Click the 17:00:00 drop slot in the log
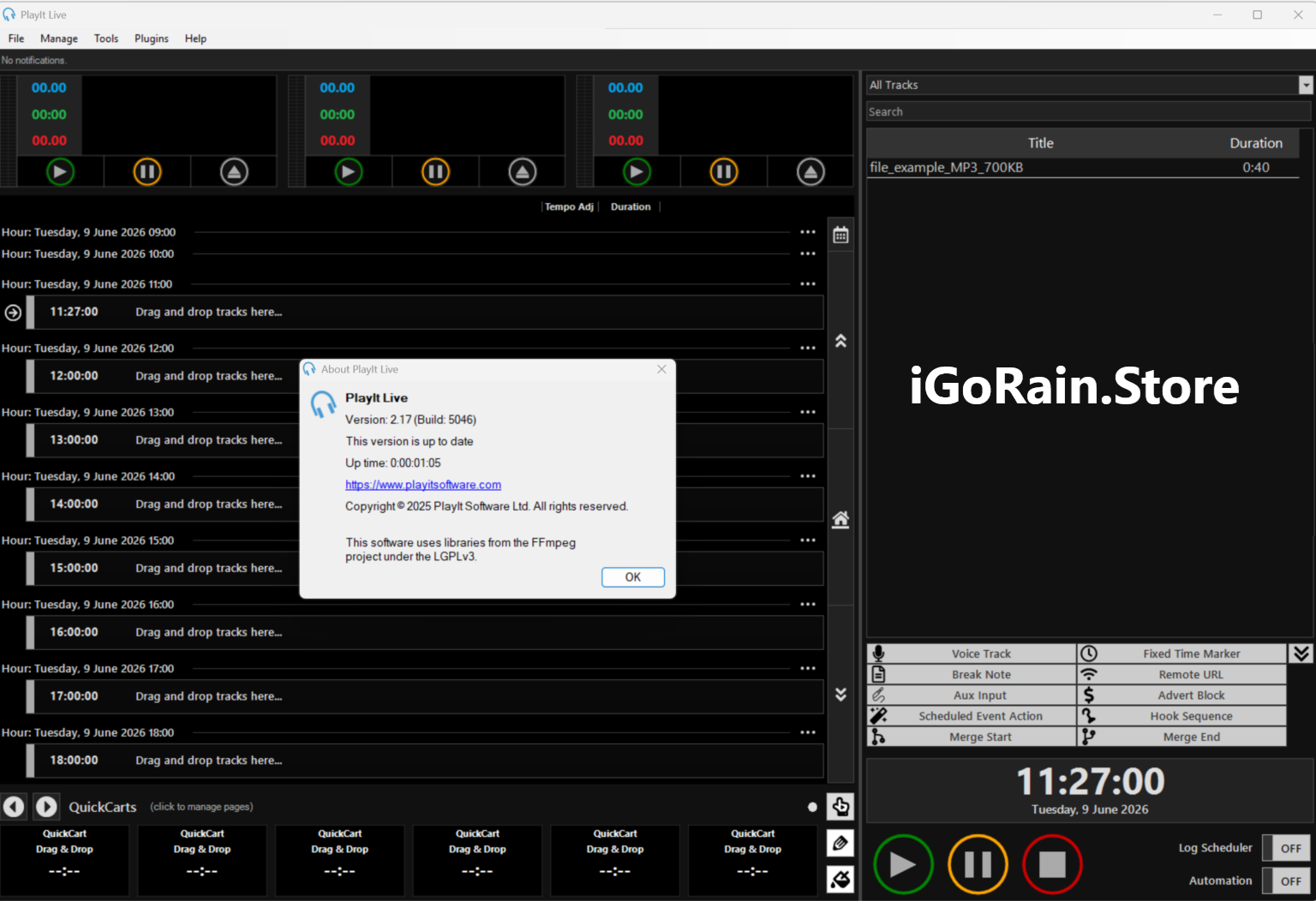 (x=425, y=696)
